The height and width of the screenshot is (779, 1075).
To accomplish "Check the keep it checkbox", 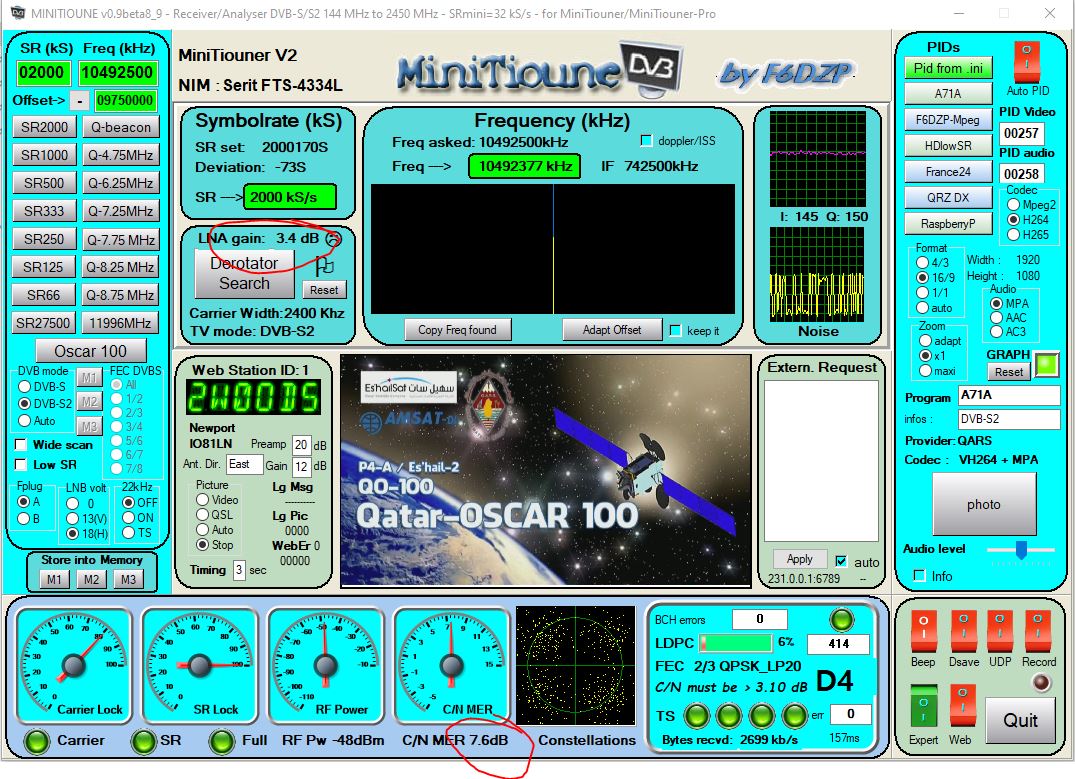I will [675, 331].
